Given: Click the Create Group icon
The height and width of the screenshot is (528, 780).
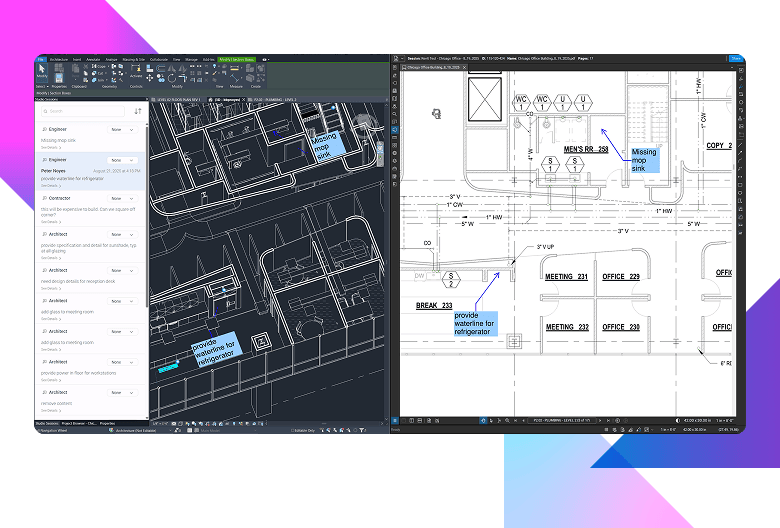Looking at the screenshot, I should 260,68.
